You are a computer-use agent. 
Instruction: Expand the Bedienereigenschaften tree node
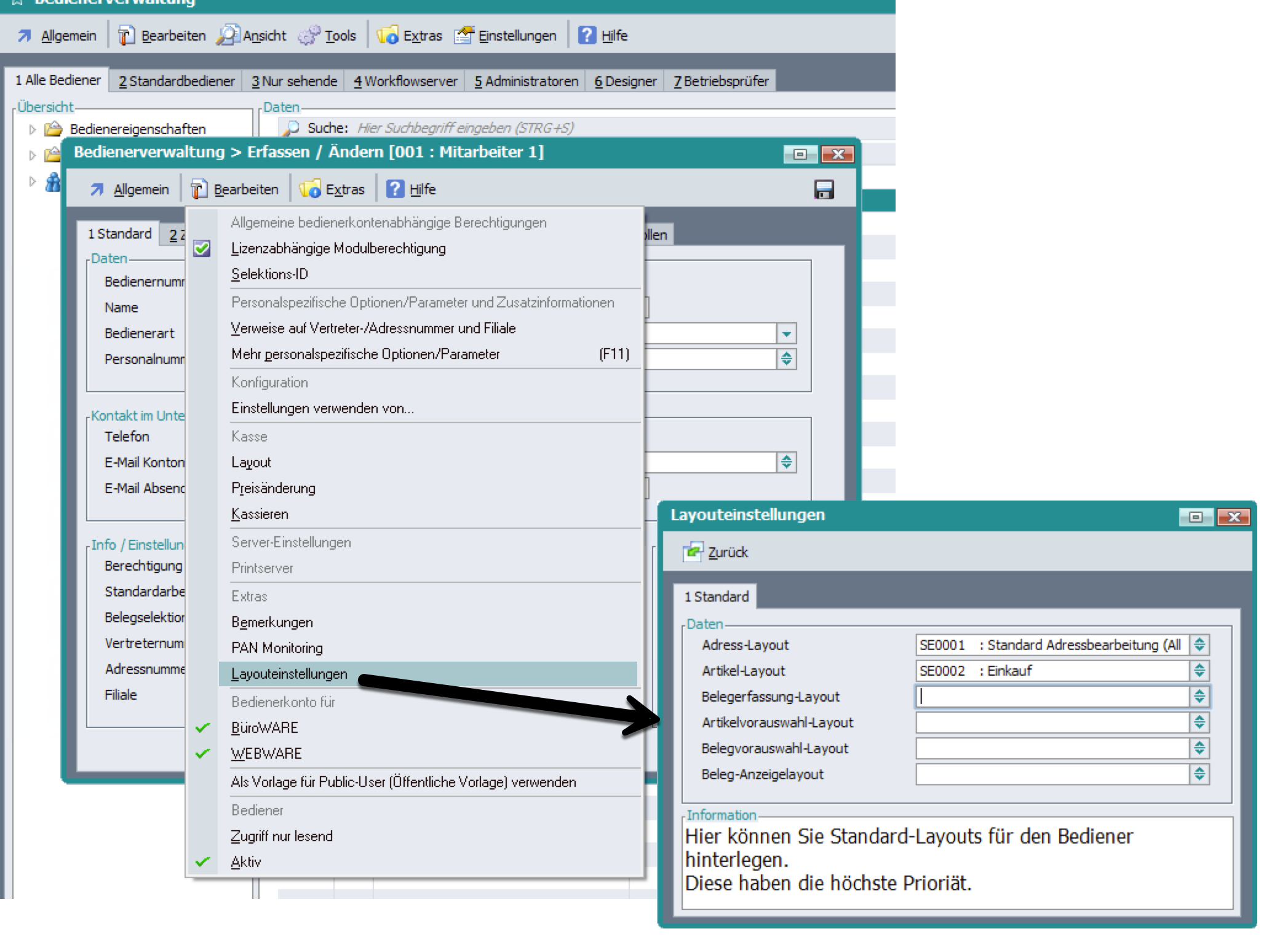33,129
